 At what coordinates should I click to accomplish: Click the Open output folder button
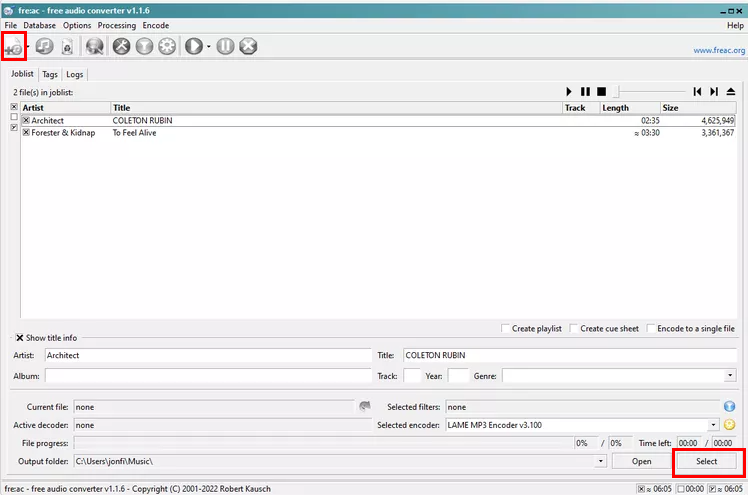pyautogui.click(x=642, y=461)
